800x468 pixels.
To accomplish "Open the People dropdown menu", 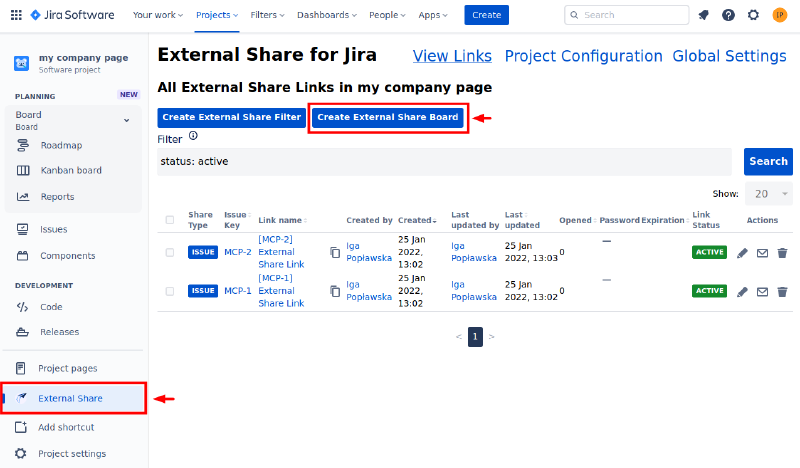I will (387, 15).
